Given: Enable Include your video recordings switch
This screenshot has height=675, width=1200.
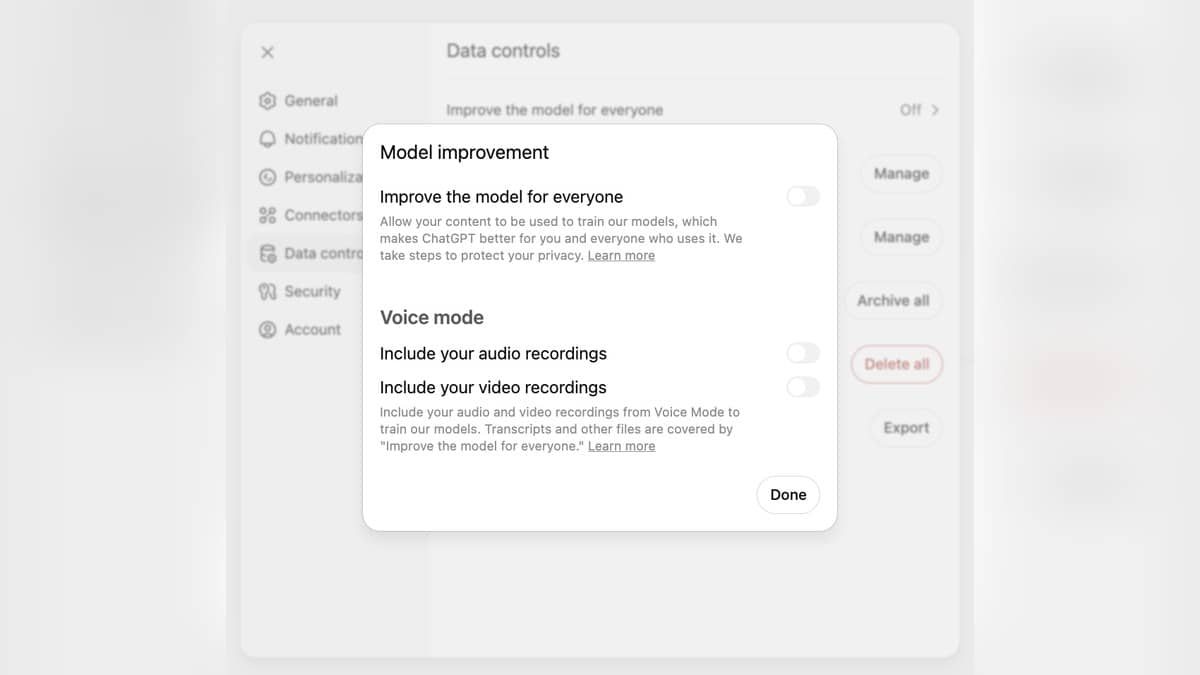Looking at the screenshot, I should (803, 387).
